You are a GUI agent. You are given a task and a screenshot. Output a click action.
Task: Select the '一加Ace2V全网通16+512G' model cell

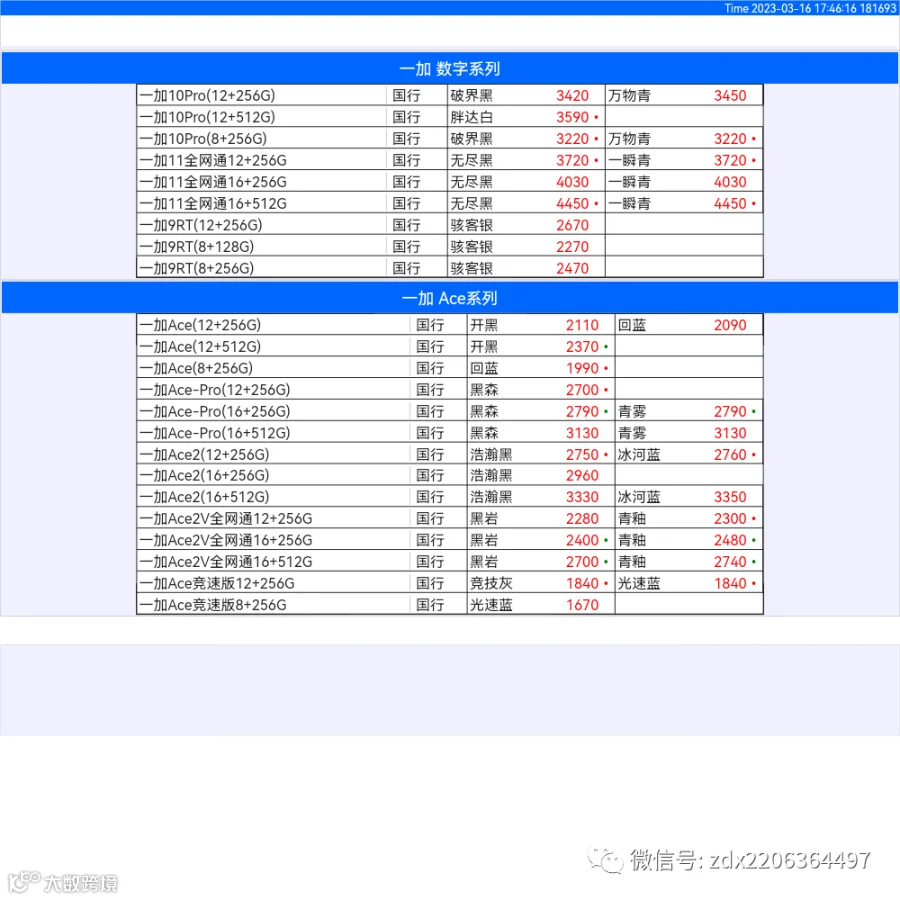274,562
